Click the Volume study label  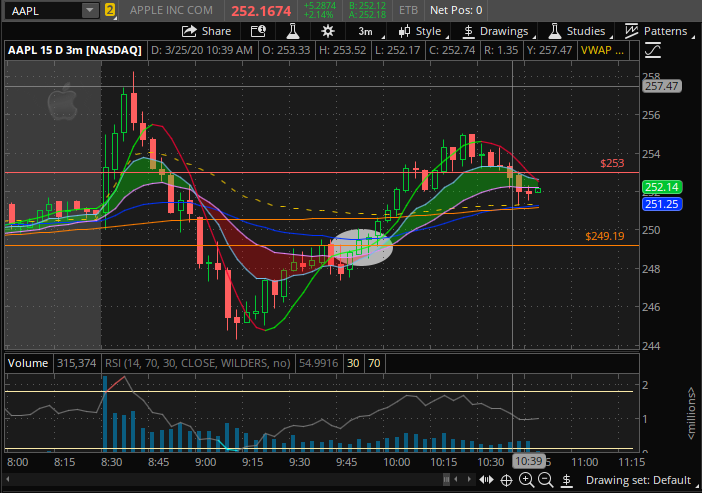(x=28, y=363)
